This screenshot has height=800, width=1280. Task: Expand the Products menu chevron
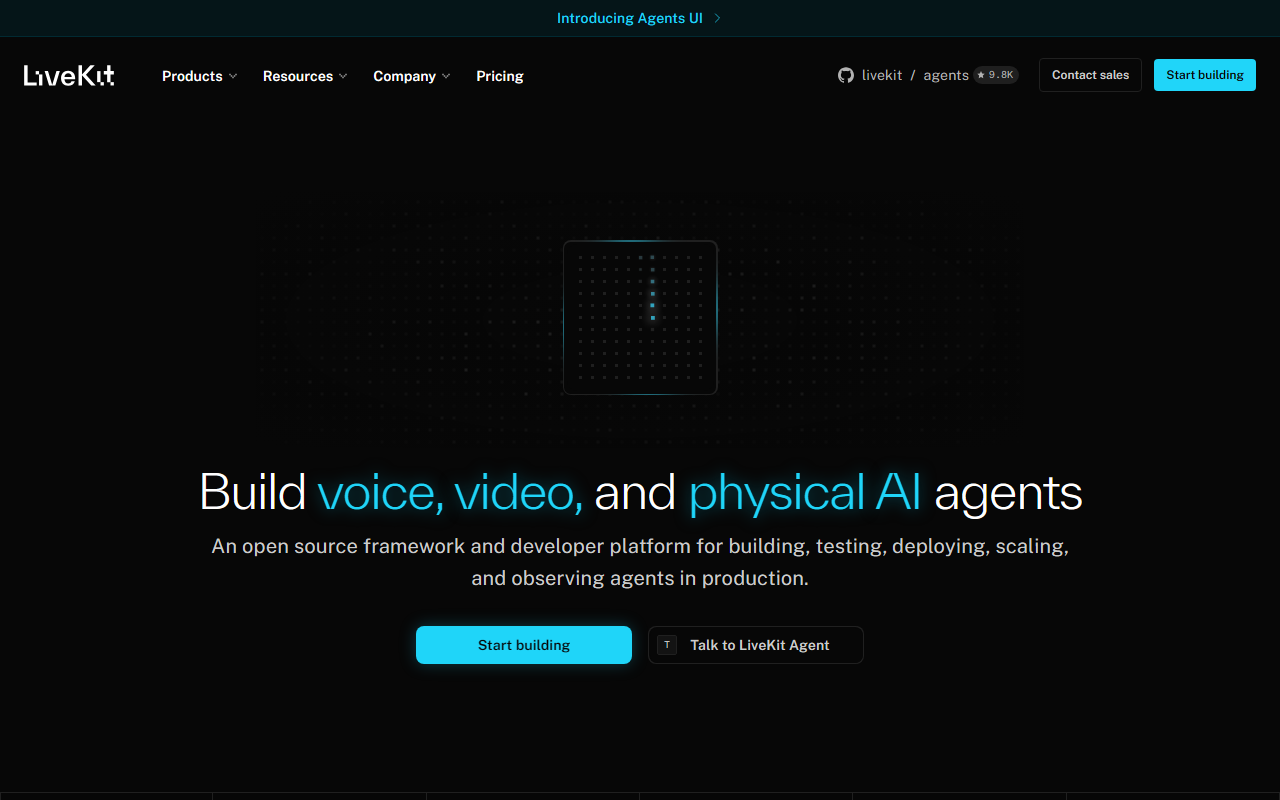[x=233, y=76]
